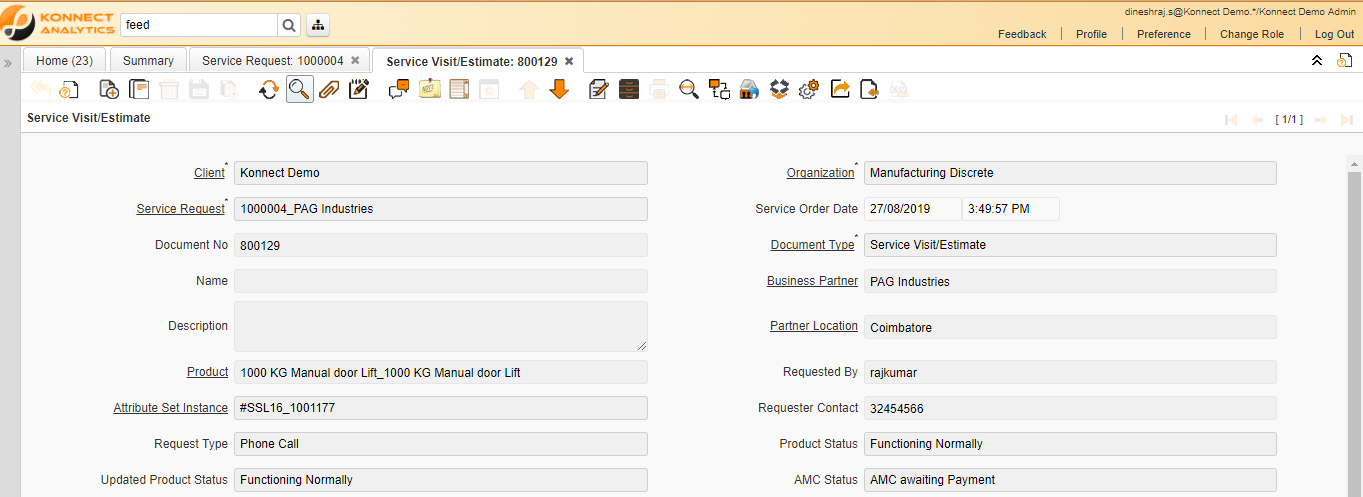Screen dimensions: 1363x497
Task: Click Log Out
Action: coord(1334,34)
